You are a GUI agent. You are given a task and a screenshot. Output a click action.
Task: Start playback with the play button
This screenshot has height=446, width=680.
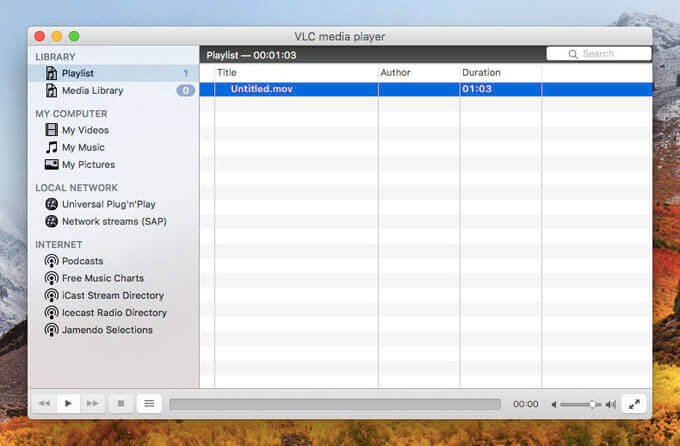point(68,403)
